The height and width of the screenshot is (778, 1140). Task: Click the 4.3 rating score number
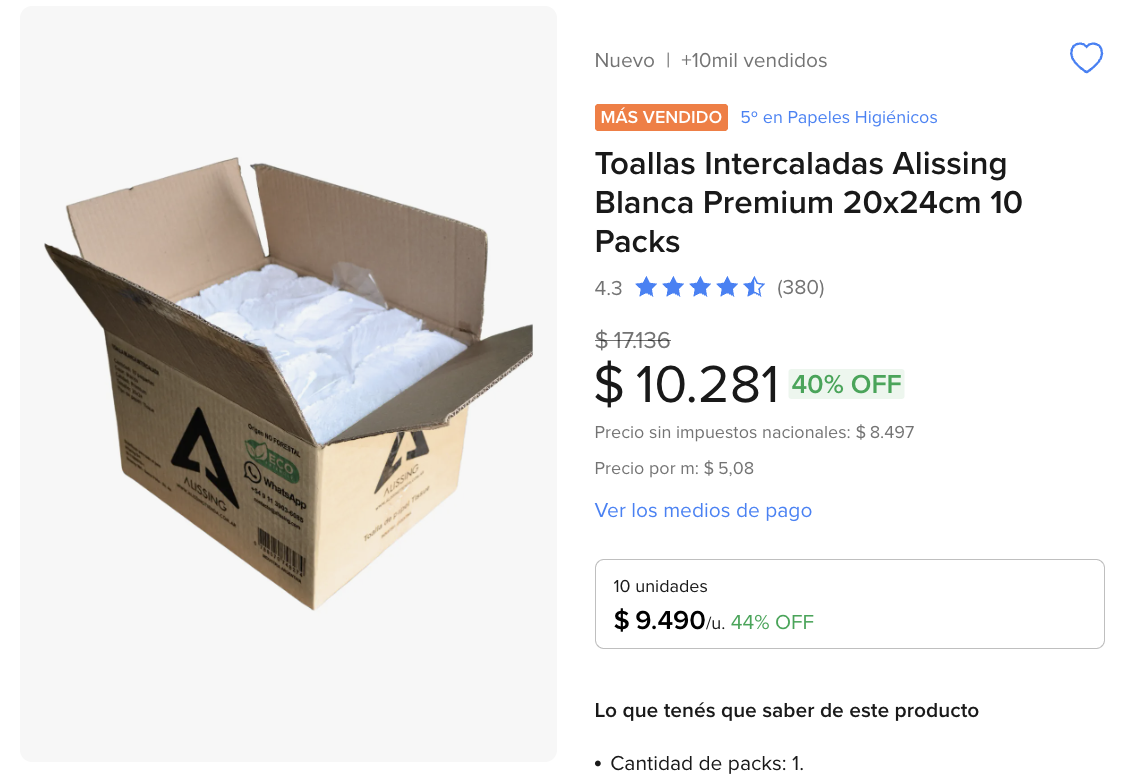tap(608, 288)
